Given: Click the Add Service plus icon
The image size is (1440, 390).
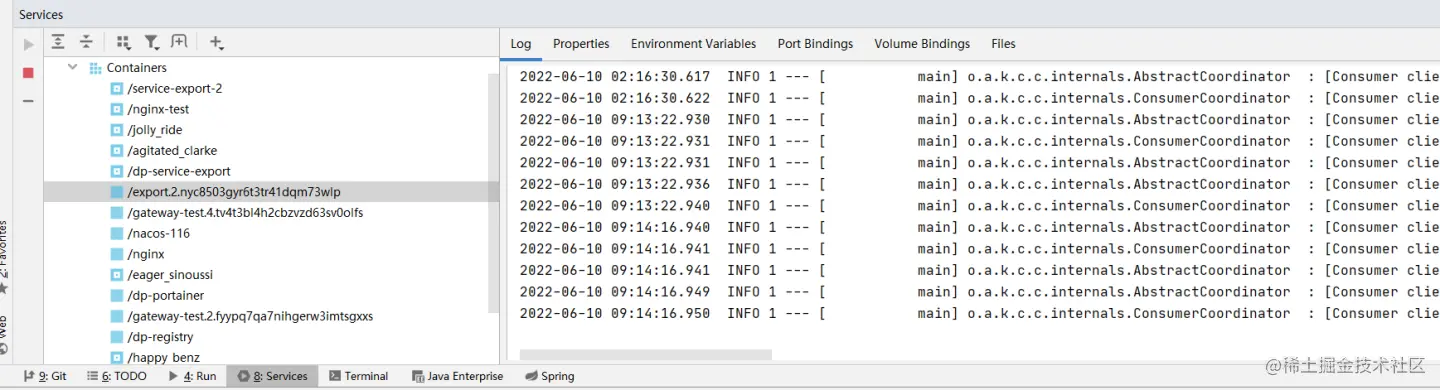Looking at the screenshot, I should tap(216, 42).
